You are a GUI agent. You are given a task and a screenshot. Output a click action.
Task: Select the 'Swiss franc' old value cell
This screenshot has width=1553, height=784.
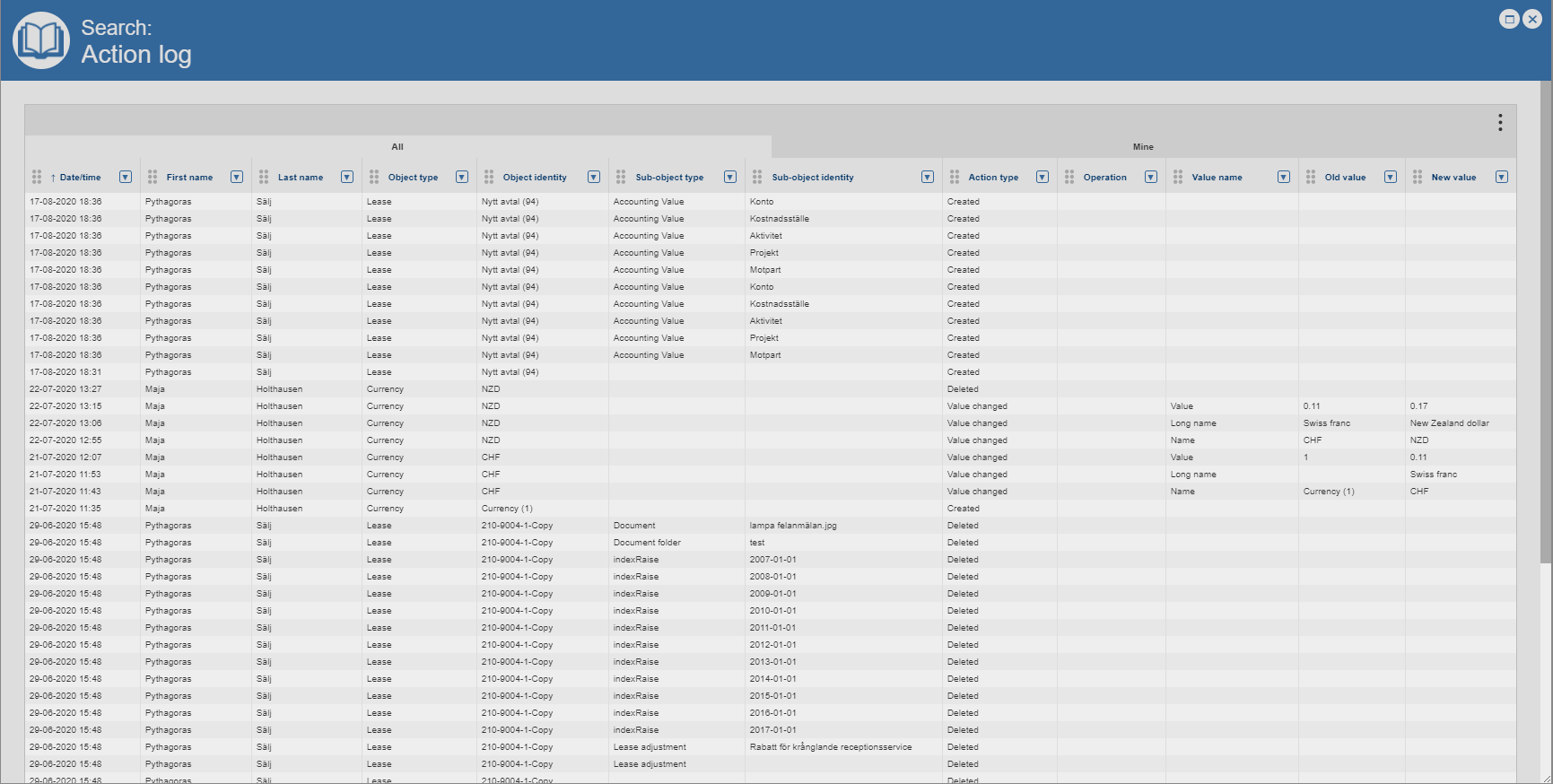[1351, 423]
